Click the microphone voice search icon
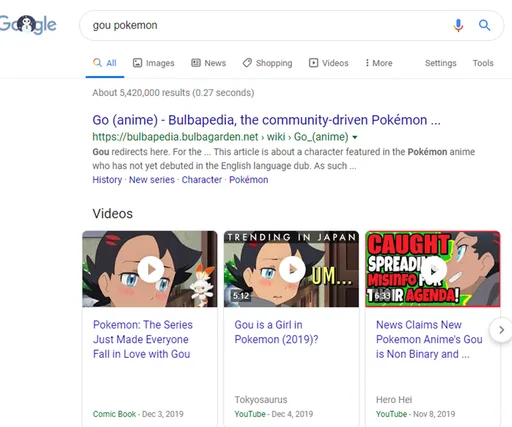Screen dimensions: 512x427 [458, 25]
